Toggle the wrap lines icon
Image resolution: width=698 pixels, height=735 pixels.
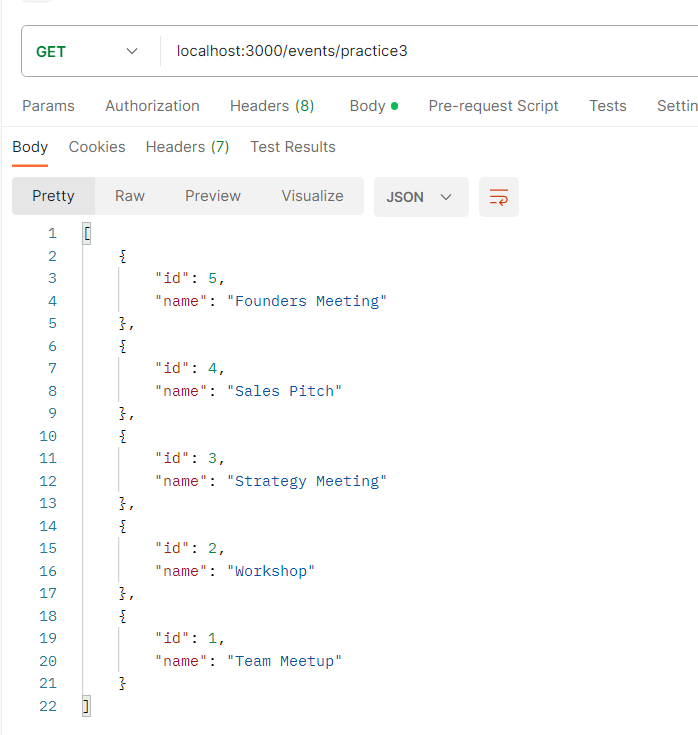coord(498,197)
